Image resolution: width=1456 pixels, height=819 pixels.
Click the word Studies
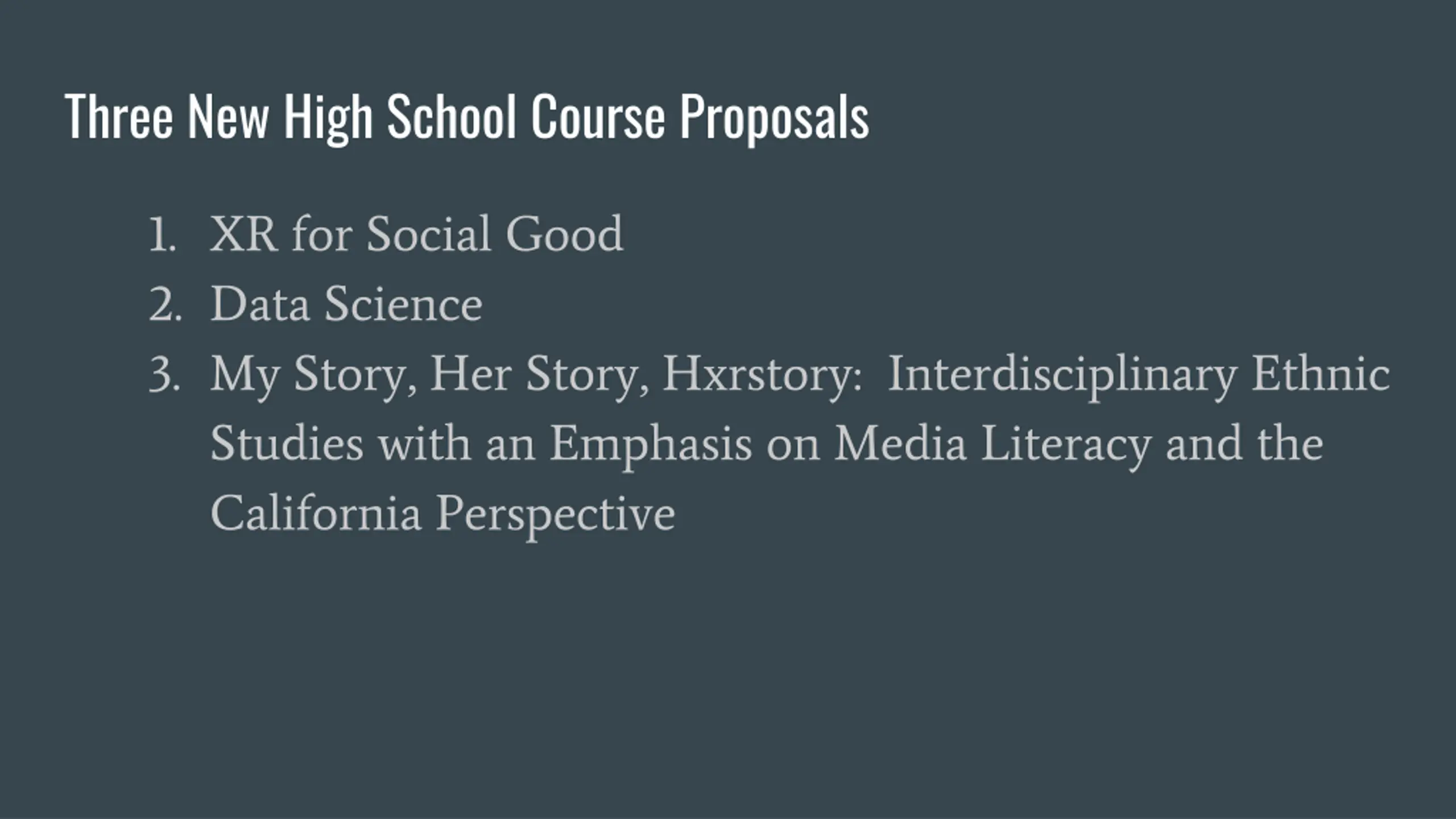[287, 443]
